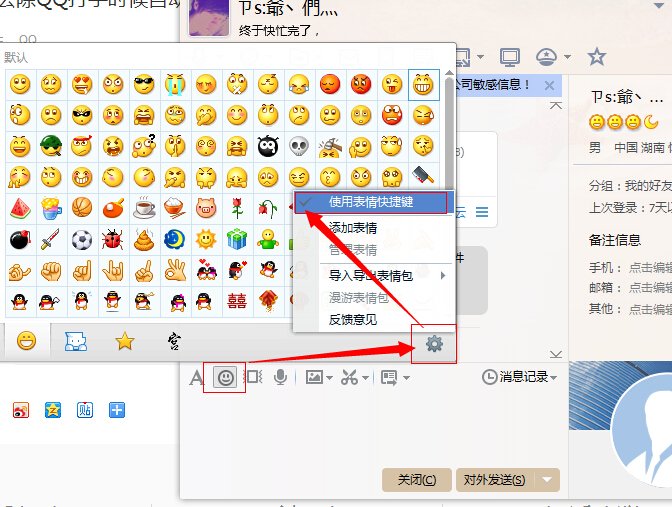
Task: Insert the ladybug emoticon
Action: coord(113,240)
